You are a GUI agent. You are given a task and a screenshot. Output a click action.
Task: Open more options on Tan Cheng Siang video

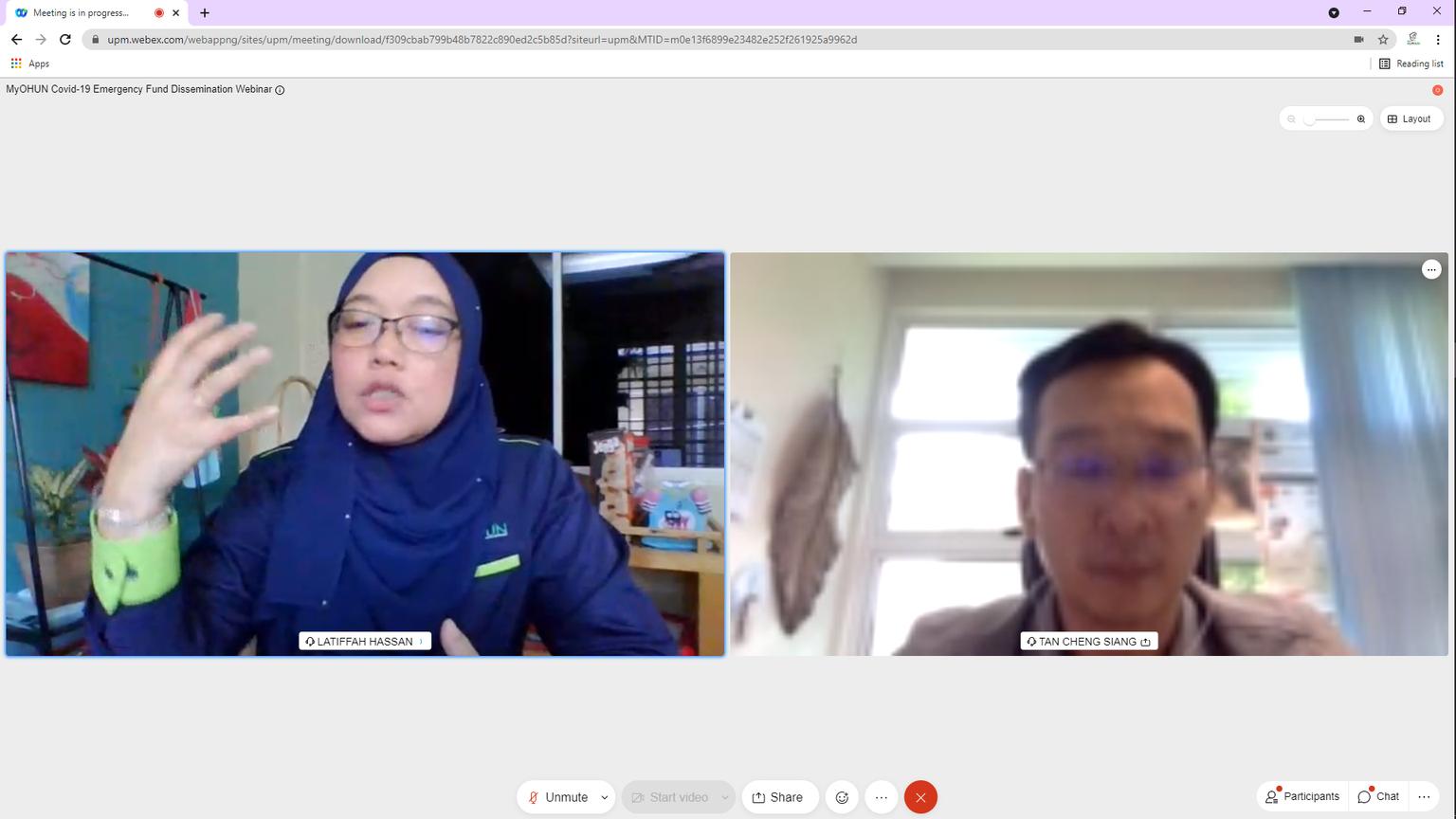(1431, 269)
